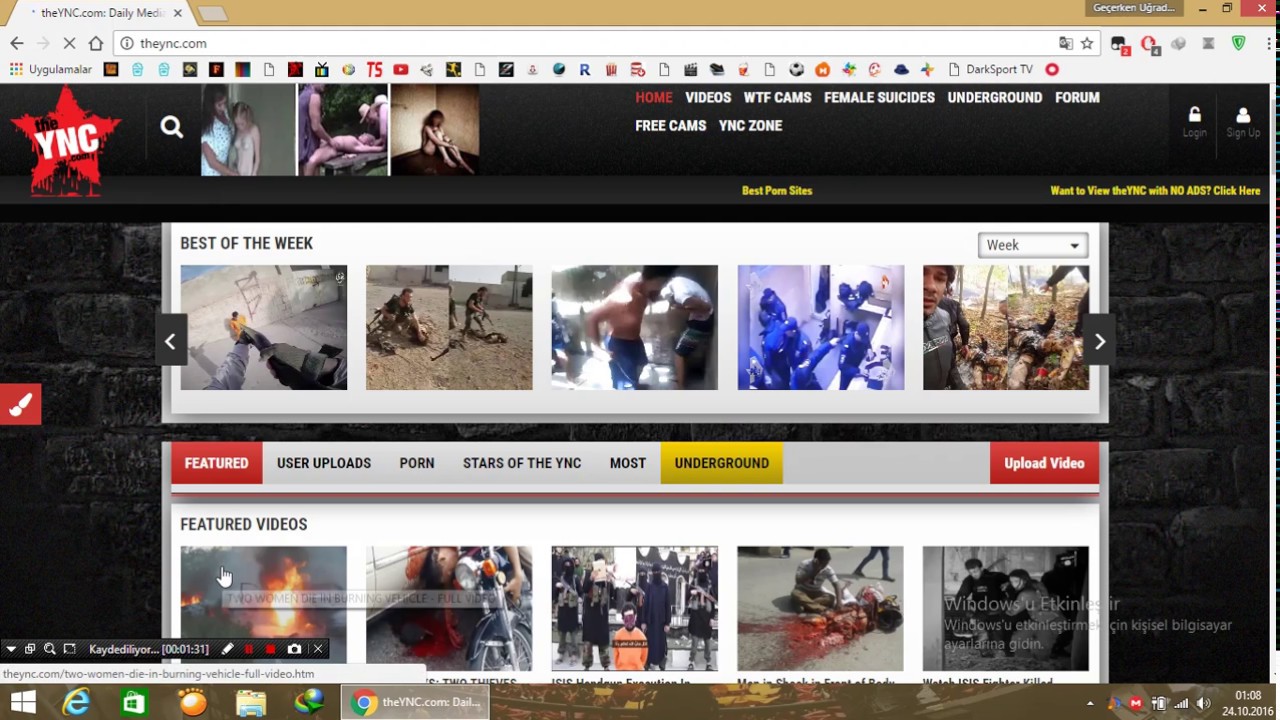
Task: Open the T5 bookmark icon
Action: coord(374,69)
